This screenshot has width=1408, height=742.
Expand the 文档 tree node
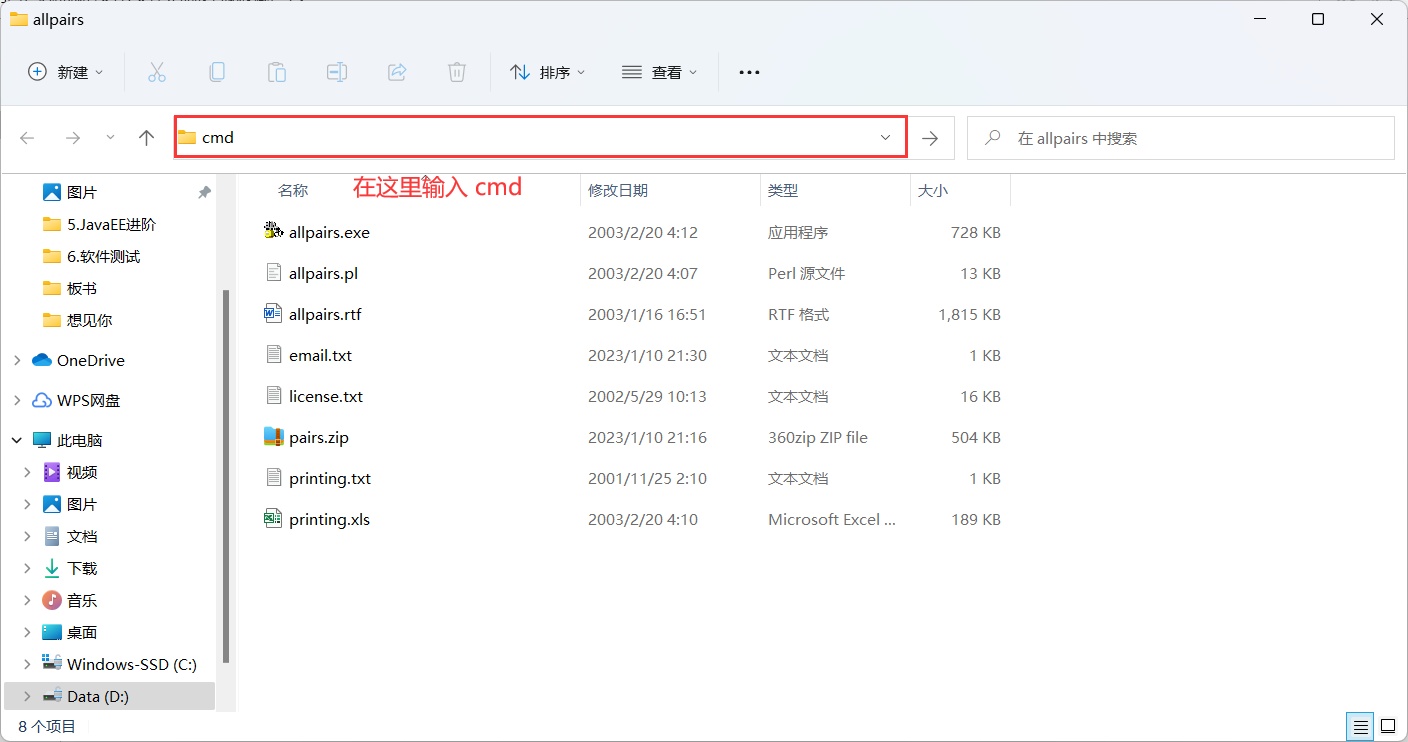coord(27,536)
